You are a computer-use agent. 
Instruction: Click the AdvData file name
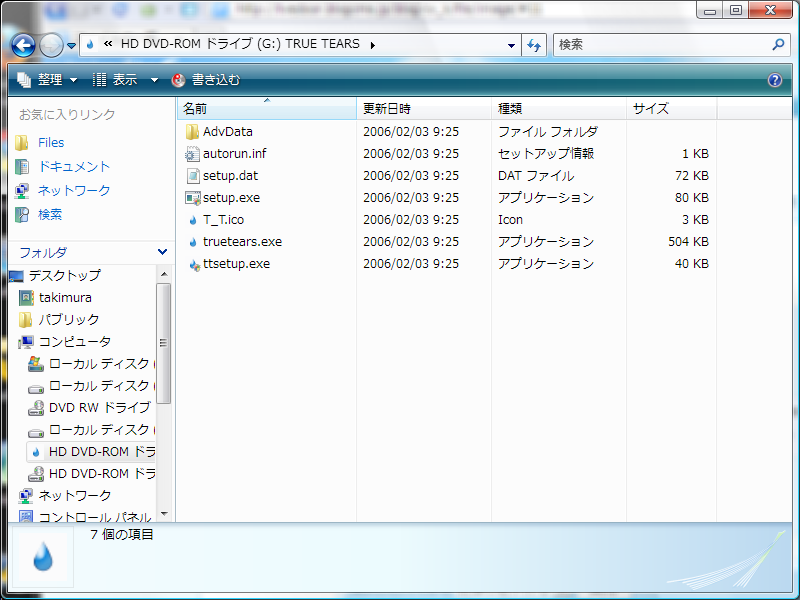228,132
